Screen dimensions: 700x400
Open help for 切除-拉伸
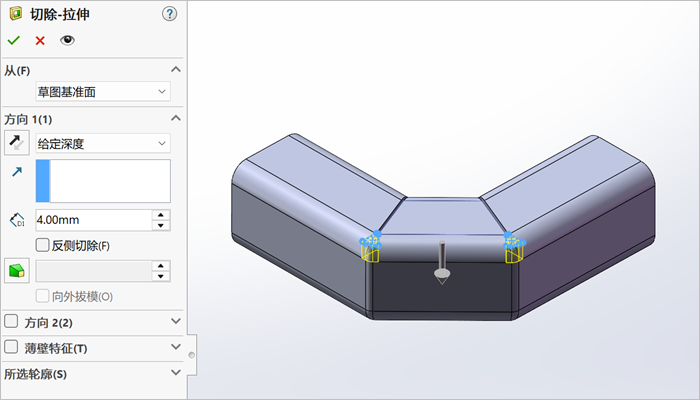point(169,14)
